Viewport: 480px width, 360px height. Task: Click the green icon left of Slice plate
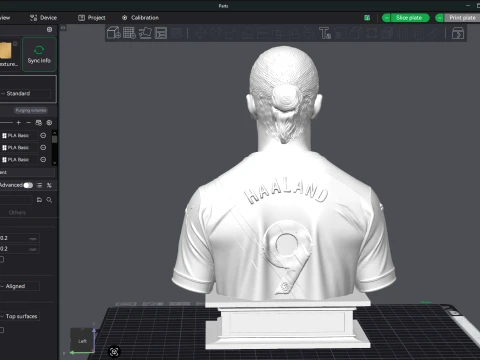(x=367, y=18)
